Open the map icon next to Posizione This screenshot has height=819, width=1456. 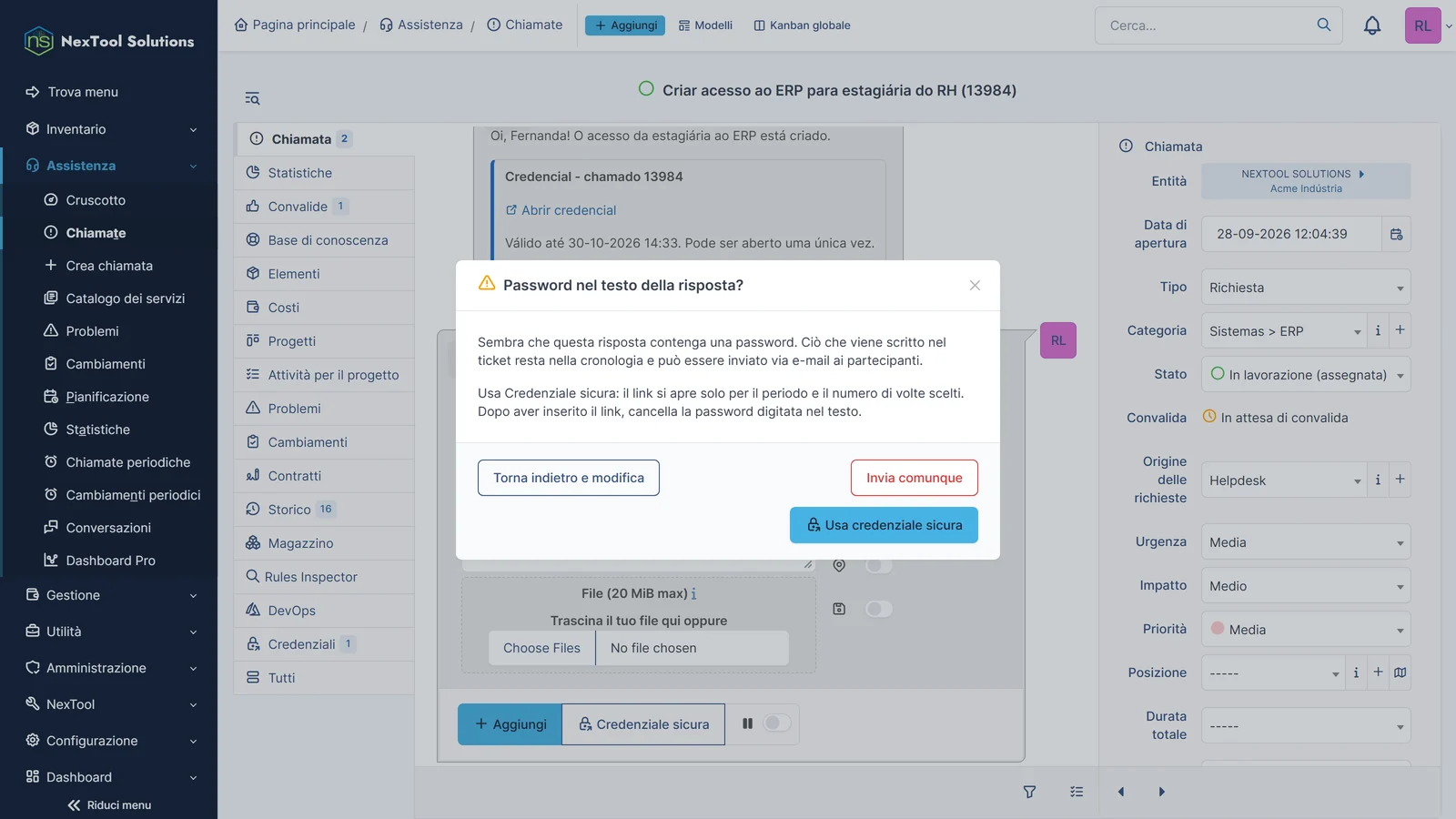coord(1400,672)
